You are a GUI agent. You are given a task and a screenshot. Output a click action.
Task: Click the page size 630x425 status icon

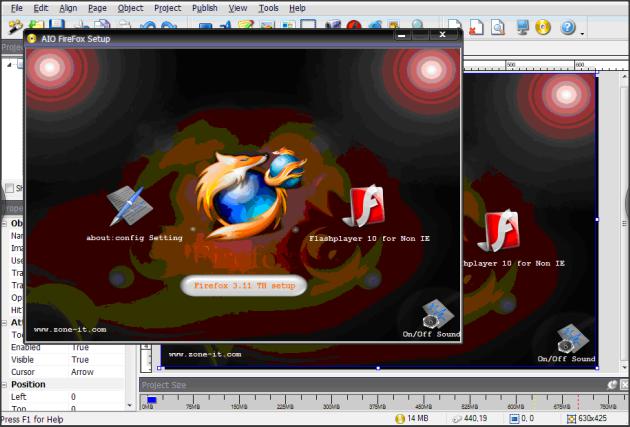[x=571, y=419]
